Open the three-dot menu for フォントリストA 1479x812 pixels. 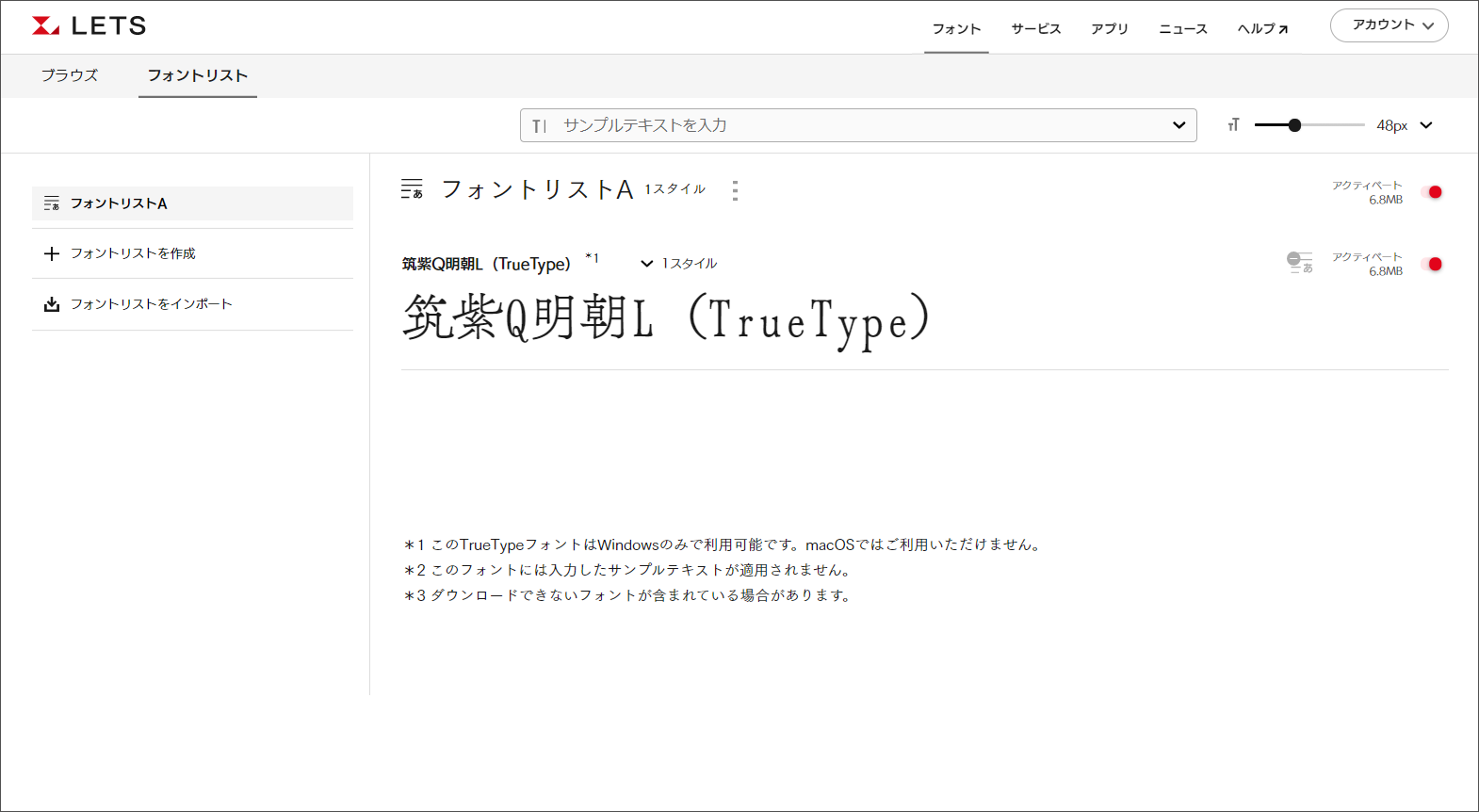click(735, 190)
